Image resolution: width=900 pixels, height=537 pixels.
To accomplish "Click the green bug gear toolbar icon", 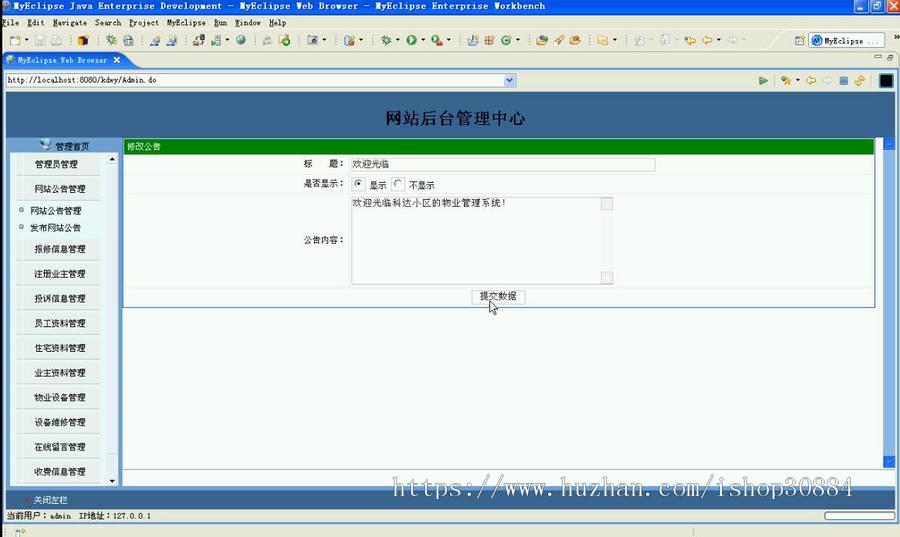I will [111, 40].
